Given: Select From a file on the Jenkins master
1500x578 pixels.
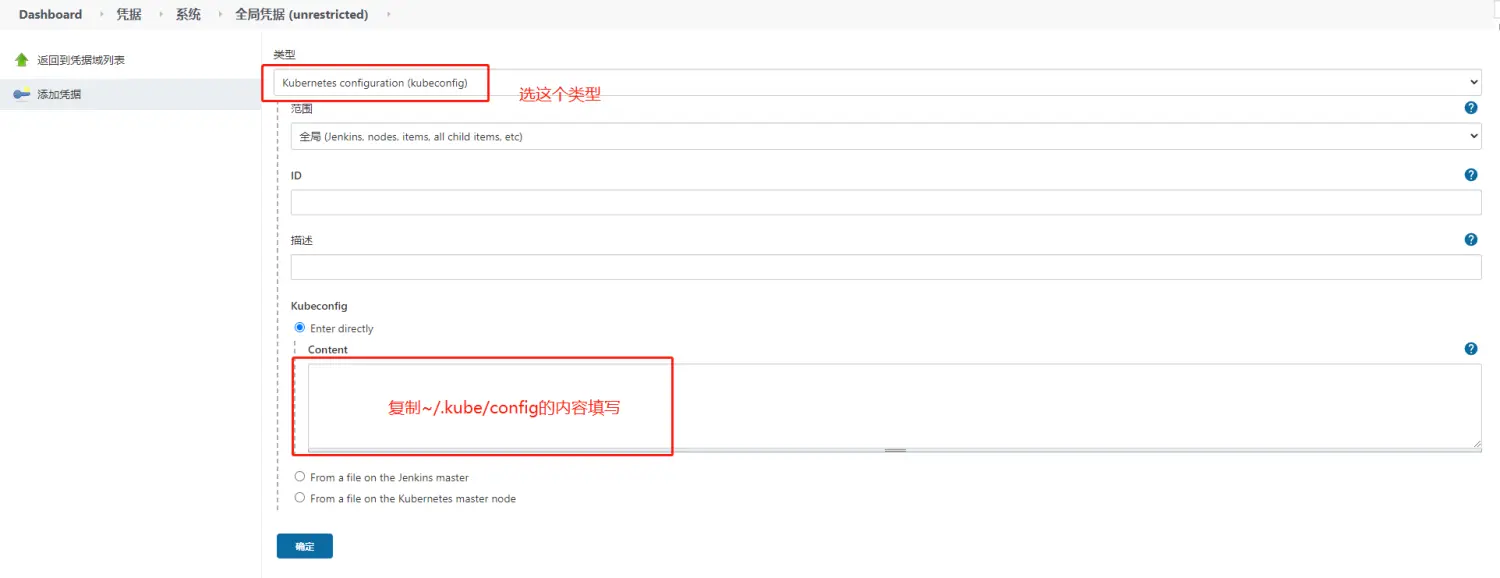Looking at the screenshot, I should click(299, 477).
